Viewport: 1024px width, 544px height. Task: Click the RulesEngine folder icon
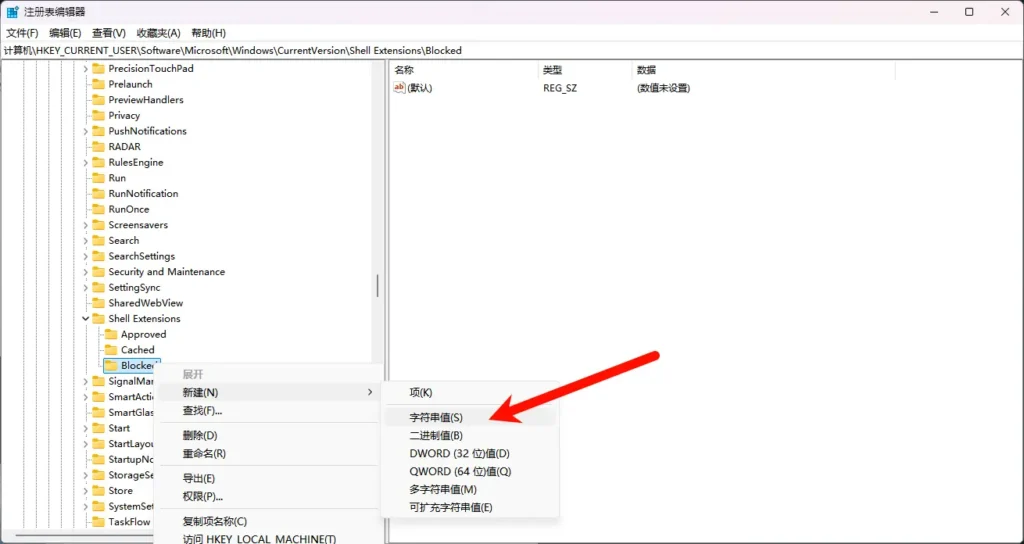pos(98,163)
